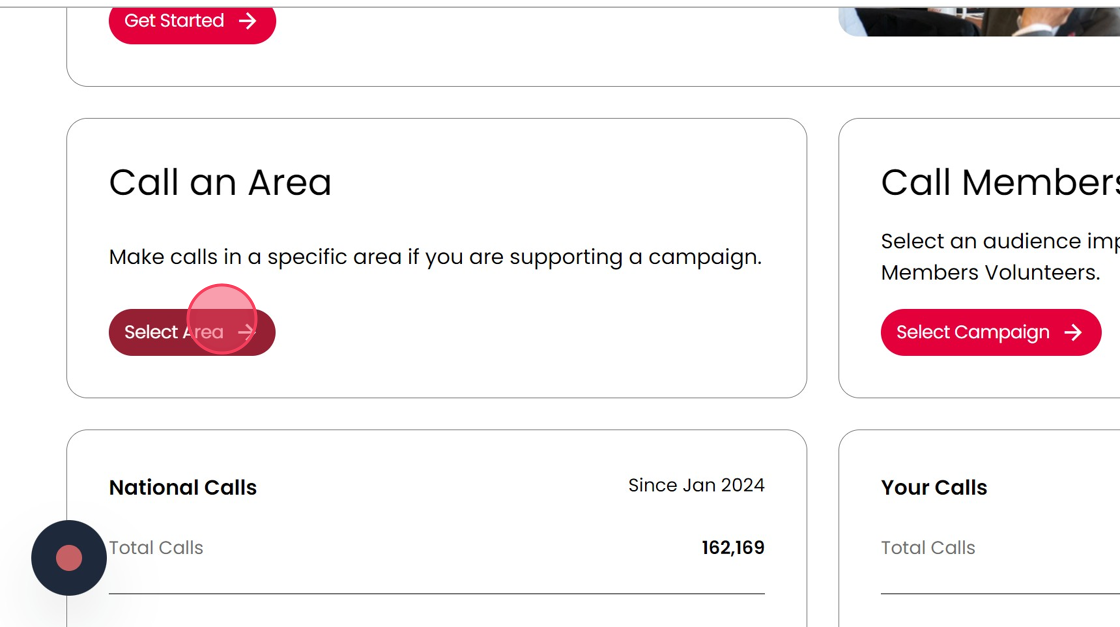Click the 162,169 total calls figure
This screenshot has width=1120, height=627.
733,548
